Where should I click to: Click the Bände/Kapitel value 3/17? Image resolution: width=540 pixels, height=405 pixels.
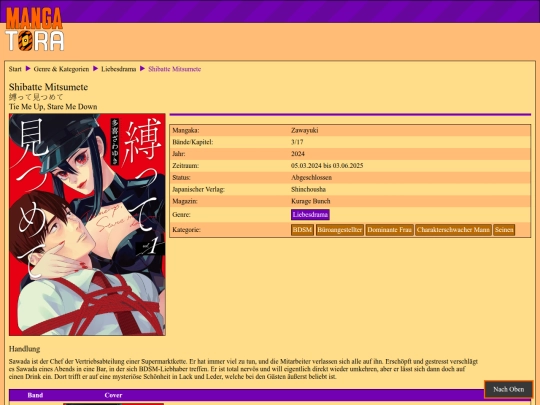pyautogui.click(x=297, y=142)
